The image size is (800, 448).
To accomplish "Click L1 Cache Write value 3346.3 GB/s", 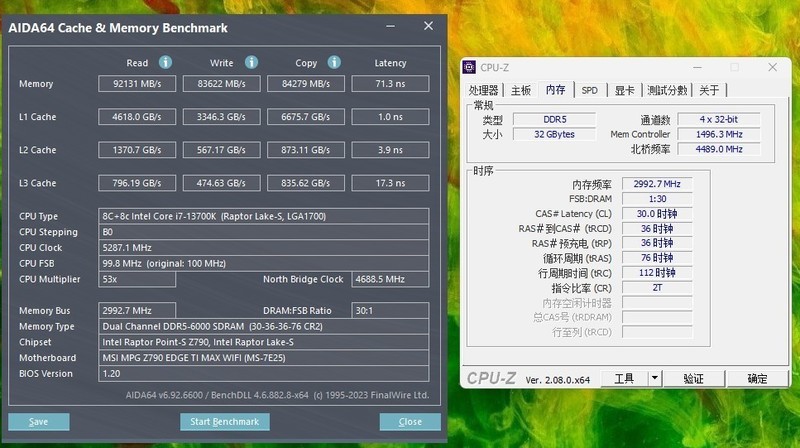I will coord(221,117).
